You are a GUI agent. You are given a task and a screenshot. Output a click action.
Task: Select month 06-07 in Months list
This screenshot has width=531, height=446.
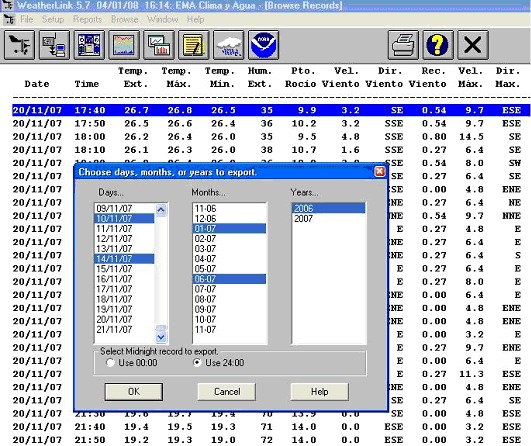click(230, 279)
